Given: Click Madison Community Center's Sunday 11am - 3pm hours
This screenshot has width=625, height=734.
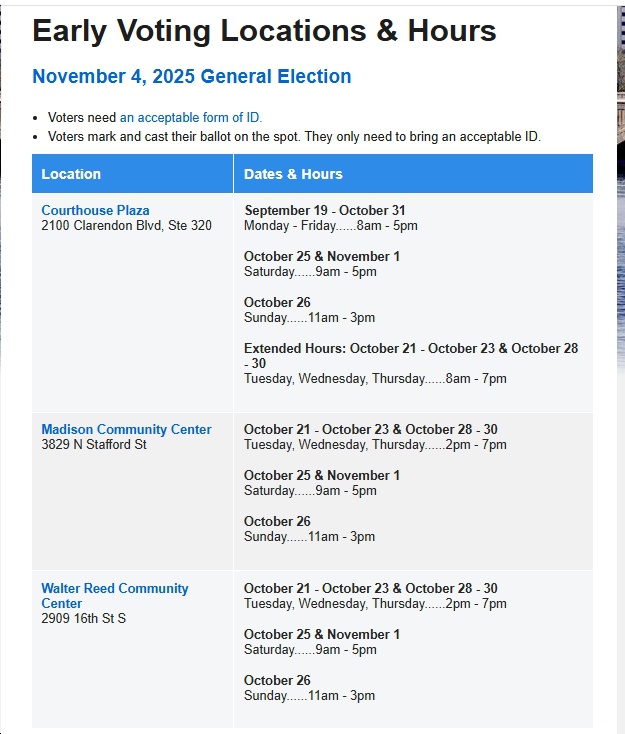Looking at the screenshot, I should click(x=309, y=537).
